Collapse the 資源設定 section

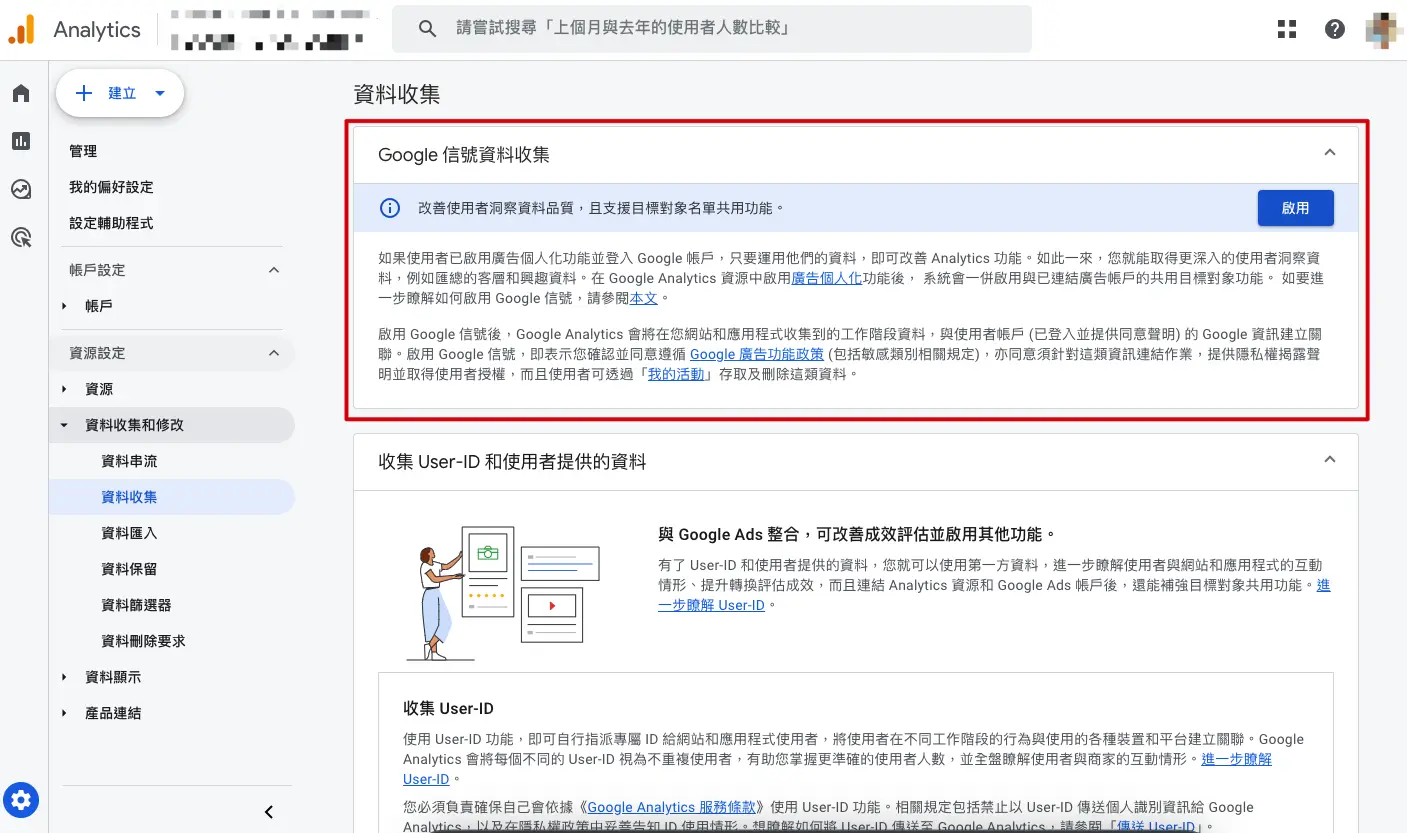[x=274, y=353]
